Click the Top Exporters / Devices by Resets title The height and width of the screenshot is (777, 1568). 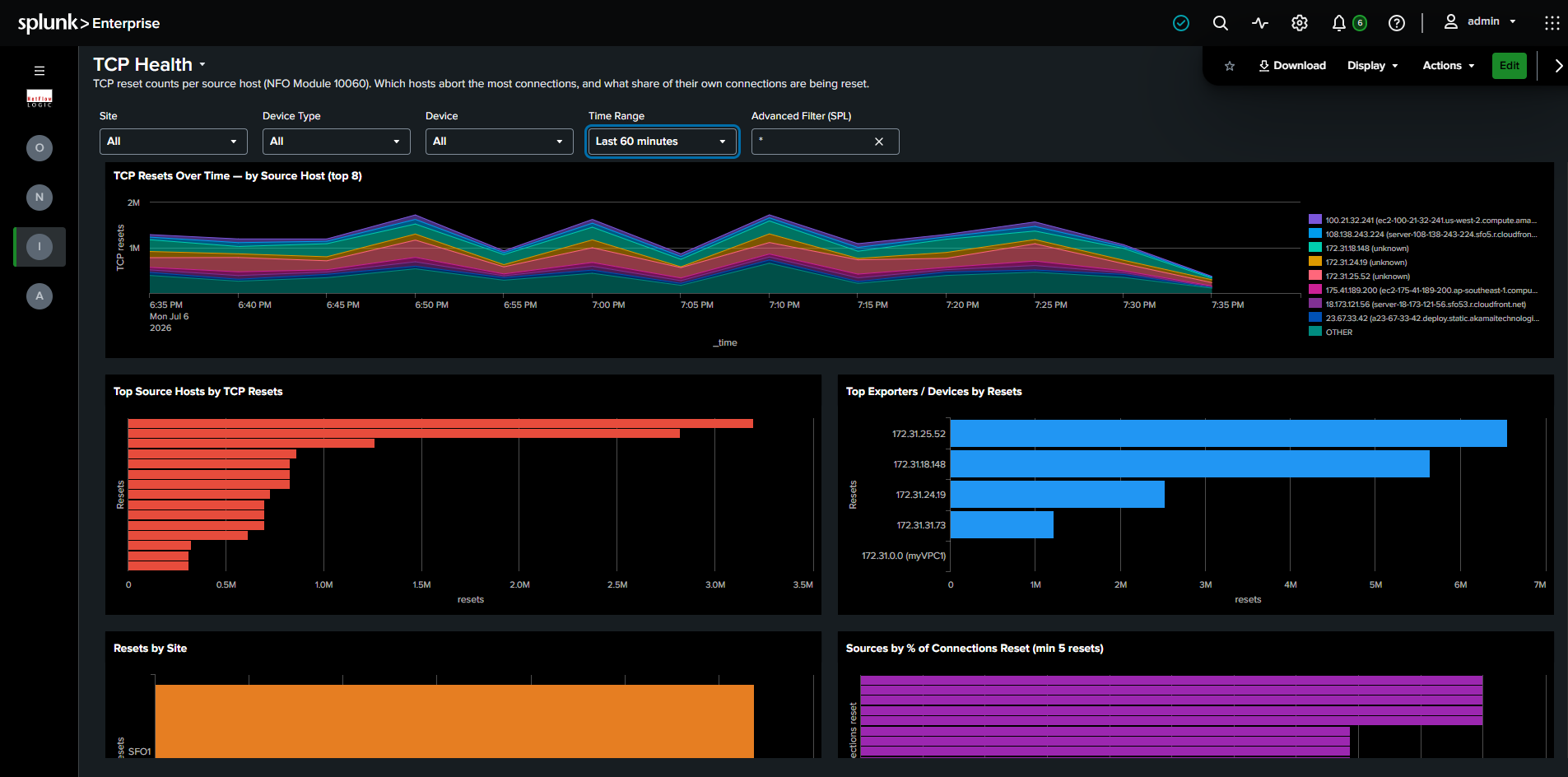pos(933,391)
